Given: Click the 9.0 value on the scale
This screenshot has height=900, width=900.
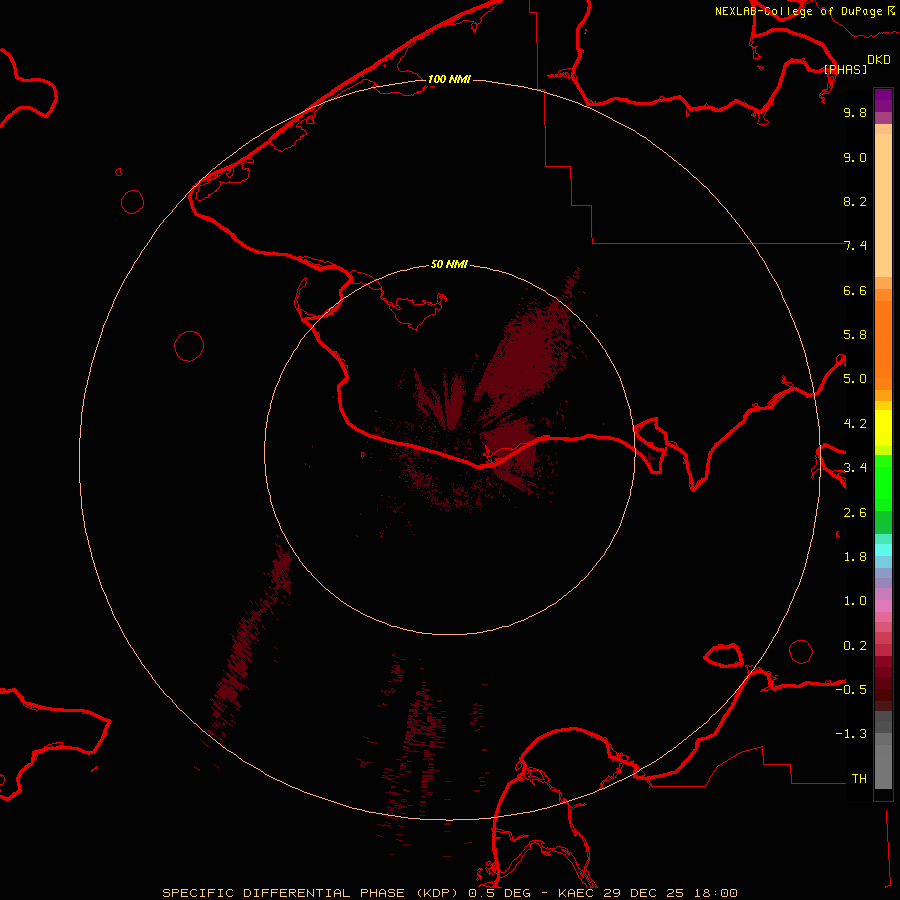Looking at the screenshot, I should 855,157.
